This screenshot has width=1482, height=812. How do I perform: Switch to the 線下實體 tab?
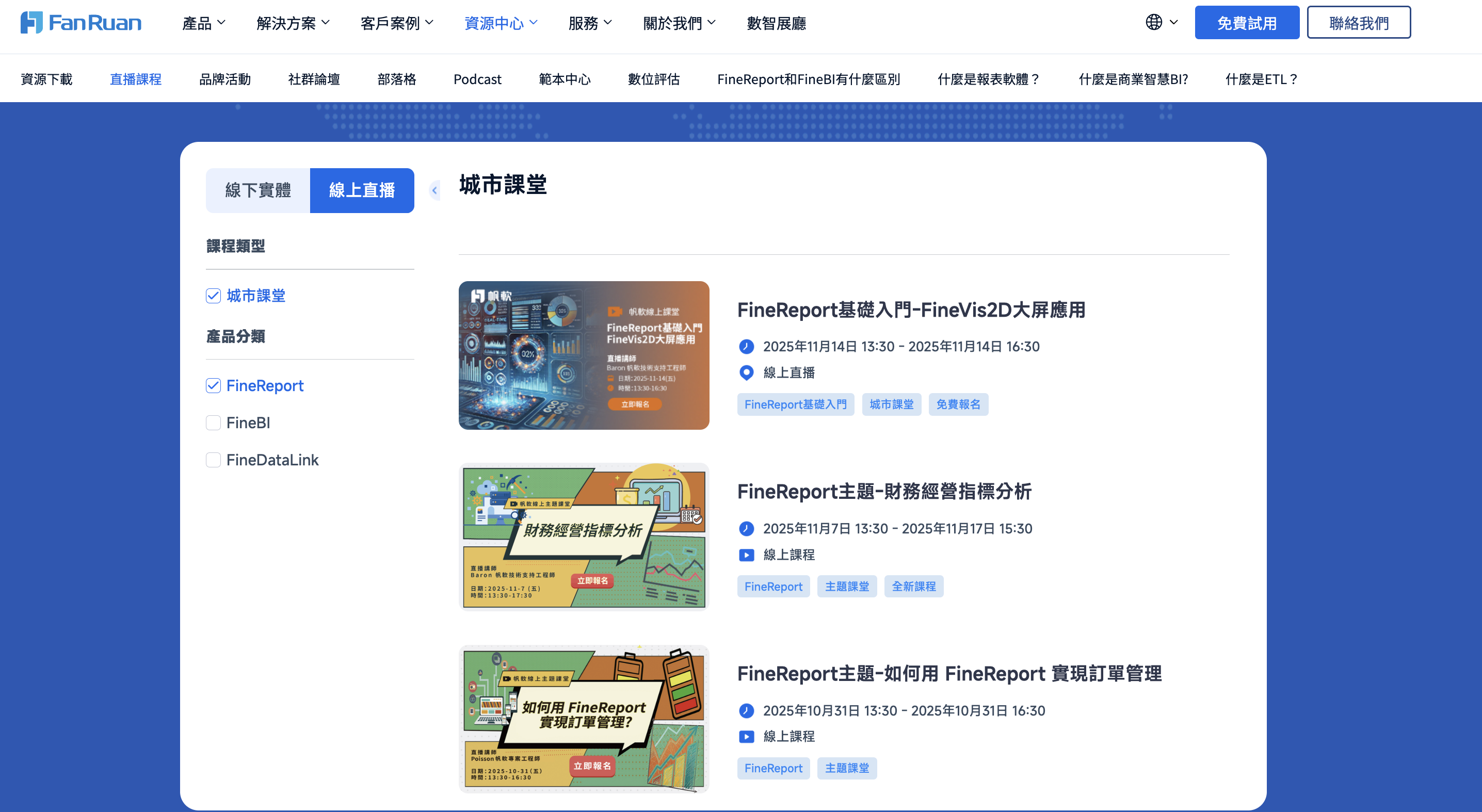click(x=259, y=190)
